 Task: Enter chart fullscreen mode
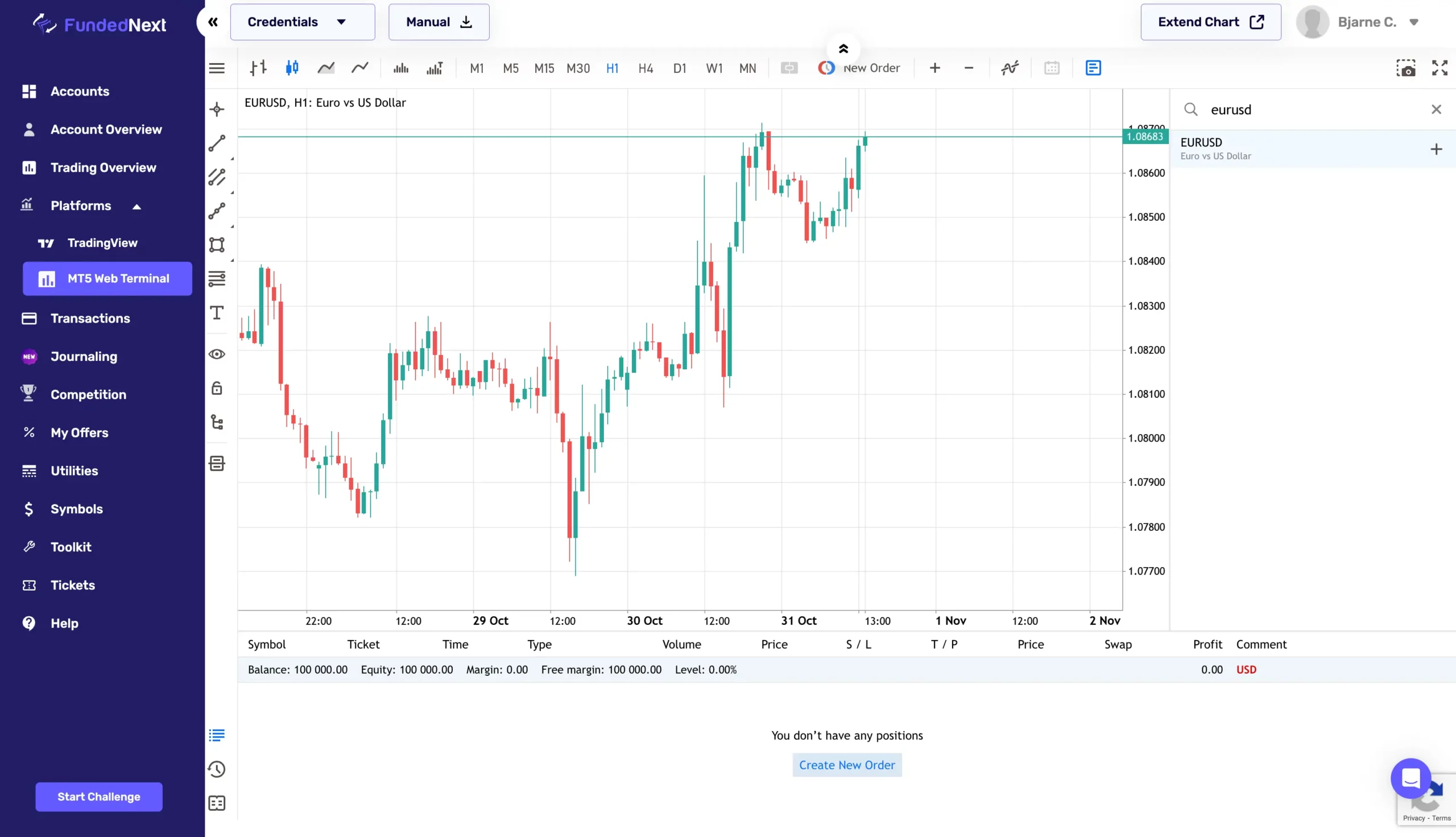click(1440, 67)
